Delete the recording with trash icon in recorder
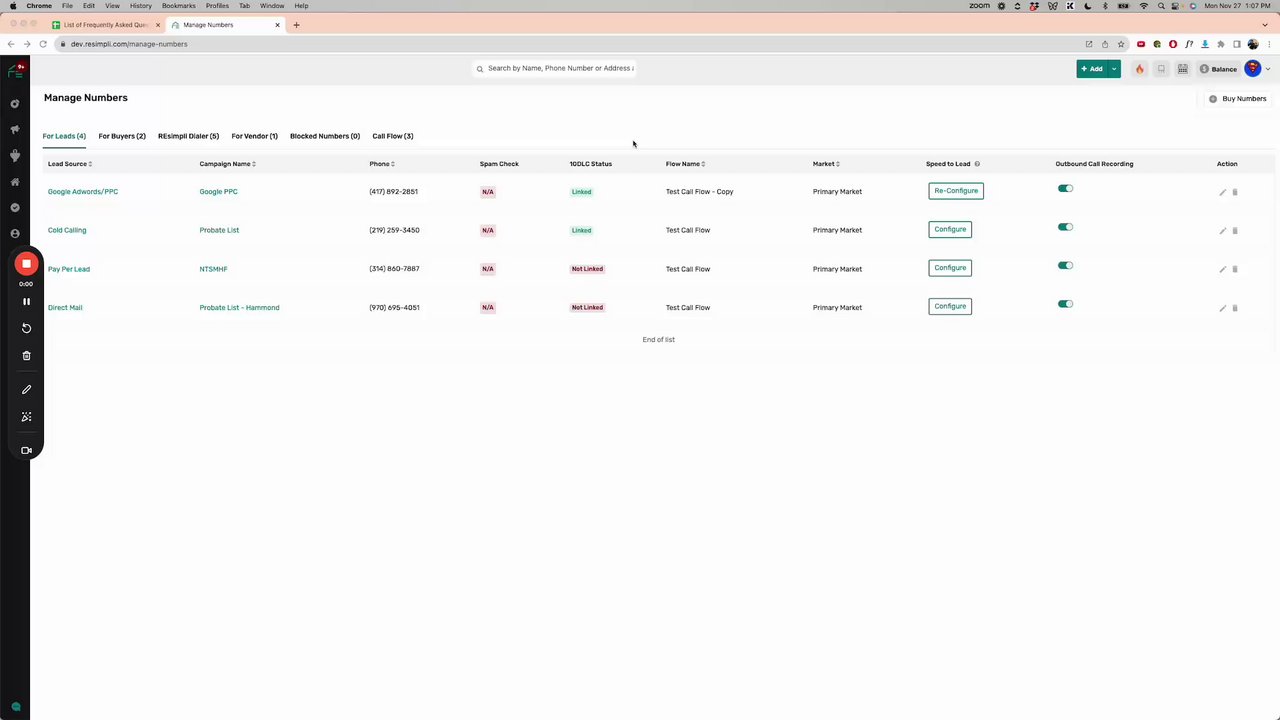 [x=26, y=355]
